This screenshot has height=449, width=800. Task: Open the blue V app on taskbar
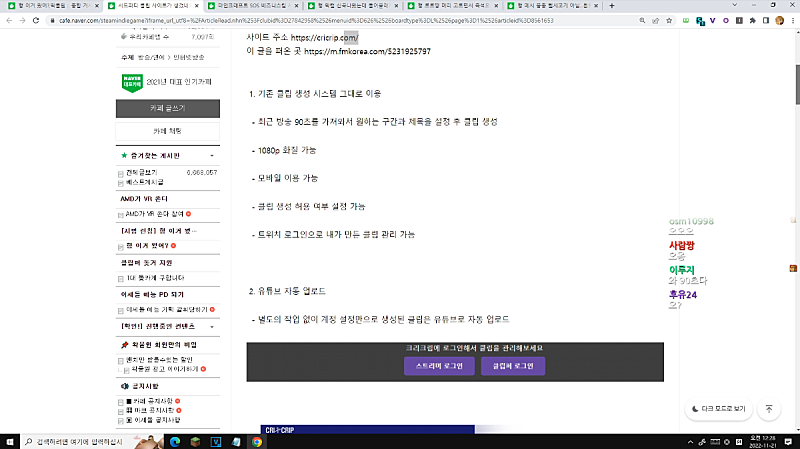(x=216, y=442)
